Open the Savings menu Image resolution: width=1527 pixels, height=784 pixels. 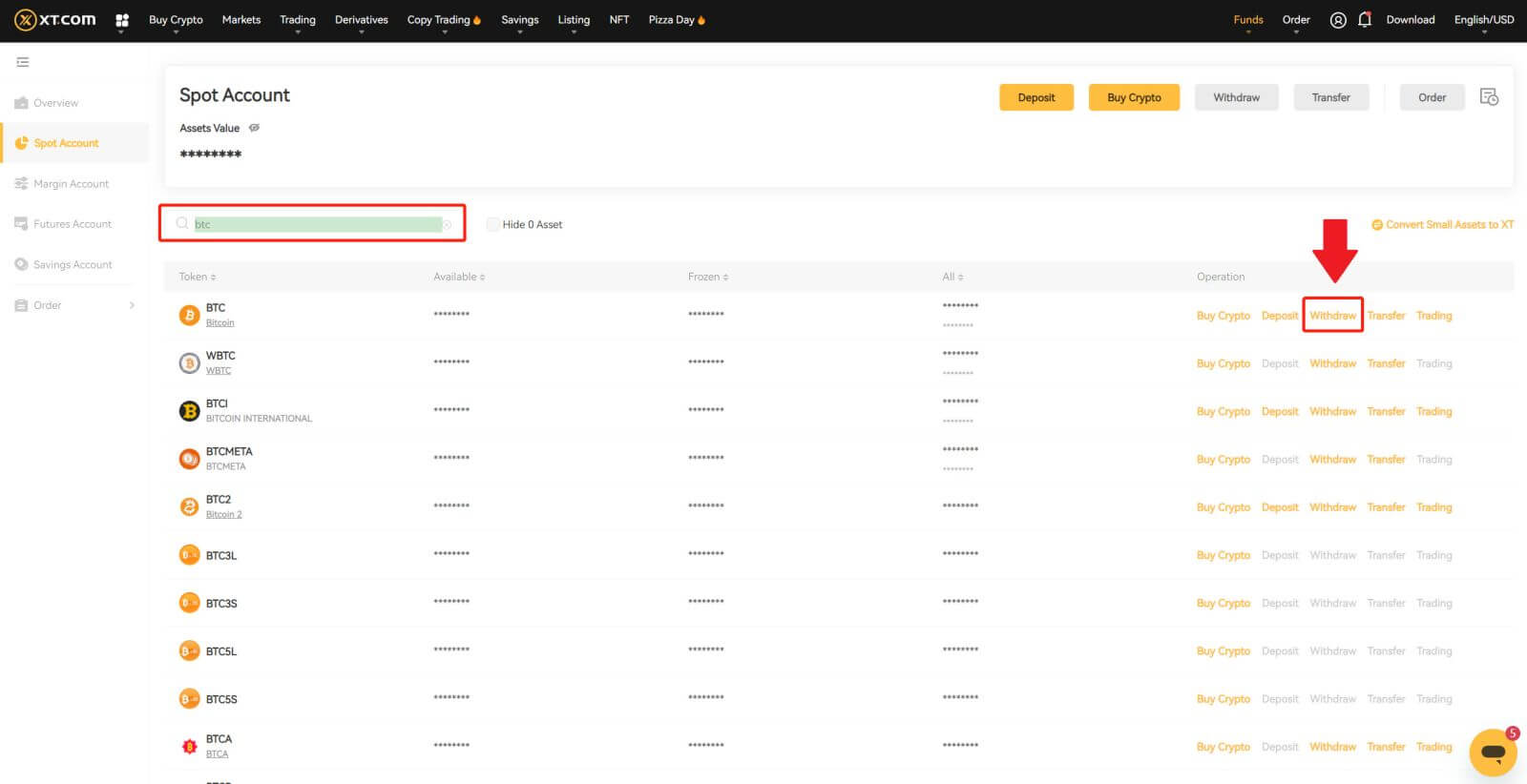click(x=520, y=20)
